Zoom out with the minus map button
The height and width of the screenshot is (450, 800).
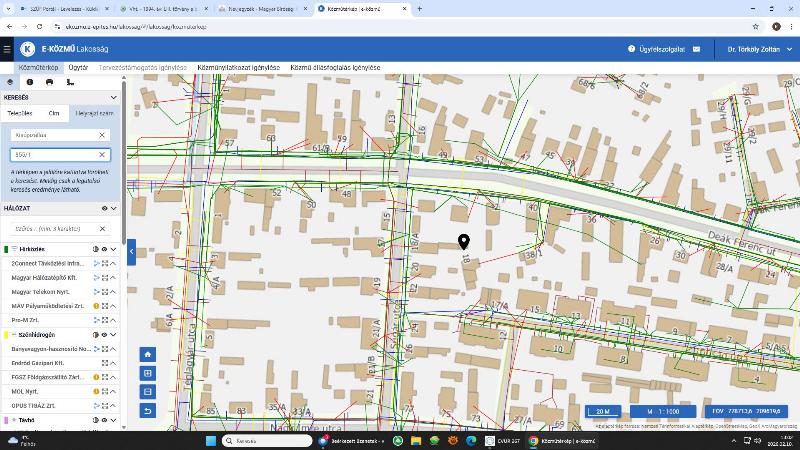click(148, 392)
